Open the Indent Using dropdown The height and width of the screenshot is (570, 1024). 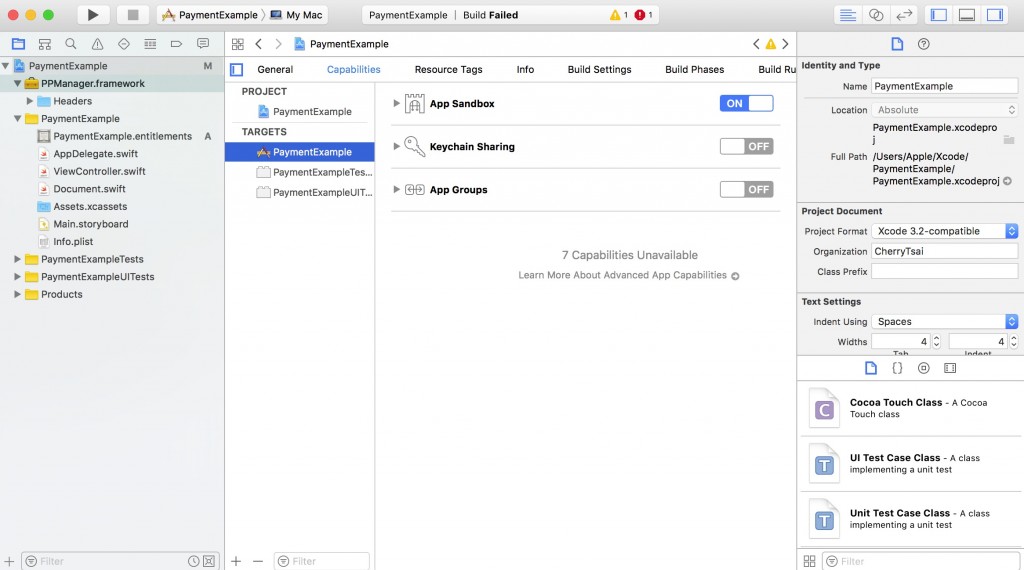944,321
